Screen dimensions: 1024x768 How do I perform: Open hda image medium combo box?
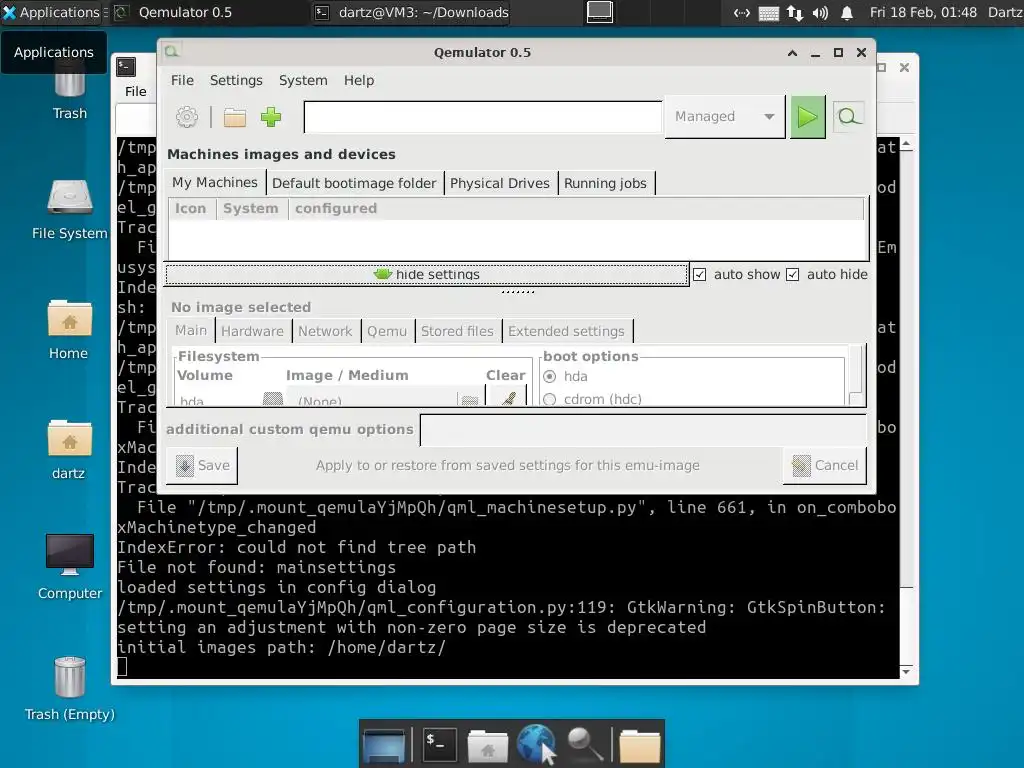click(x=384, y=399)
